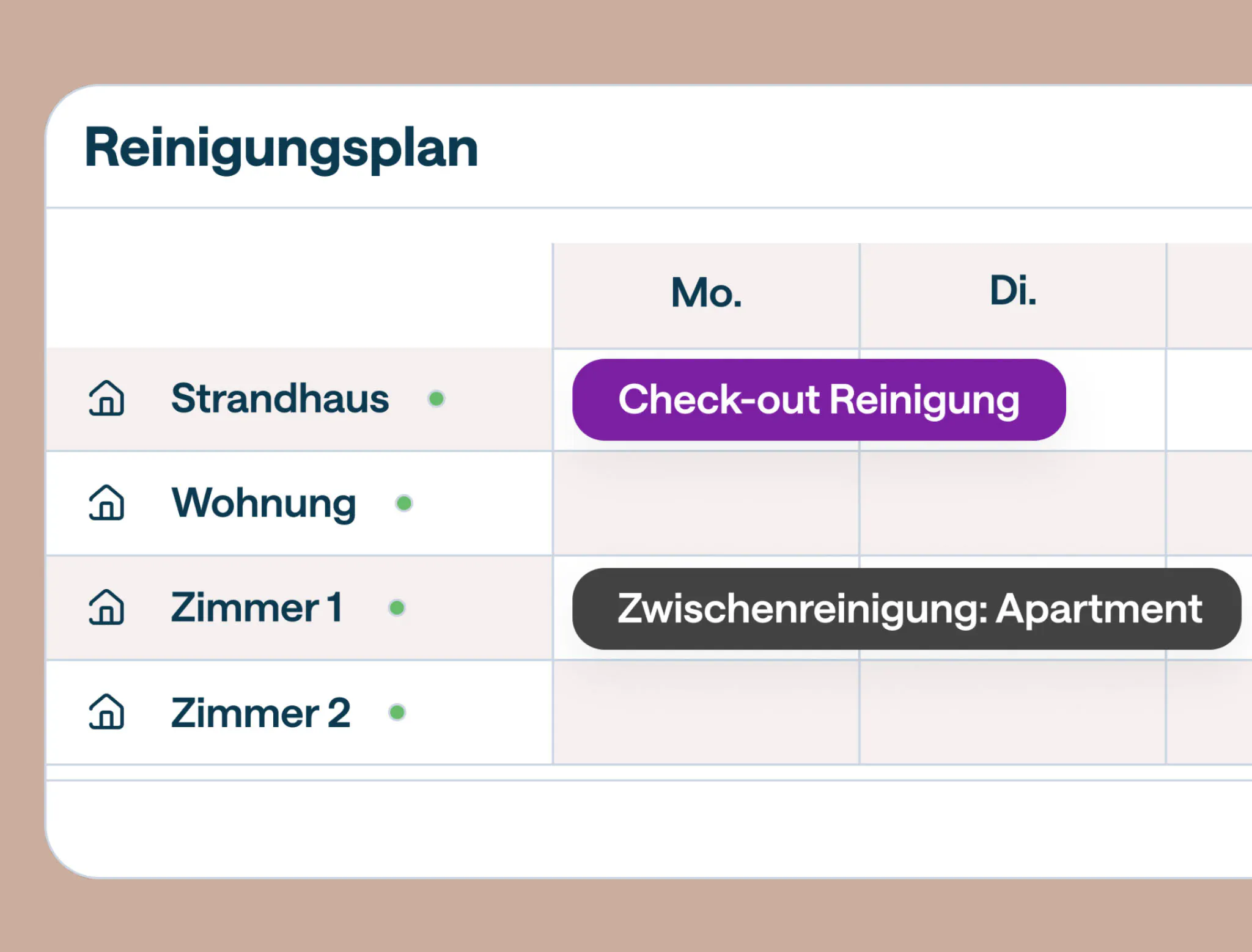Expand the Zimmer 1 status indicator
This screenshot has width=1252, height=952.
(398, 607)
